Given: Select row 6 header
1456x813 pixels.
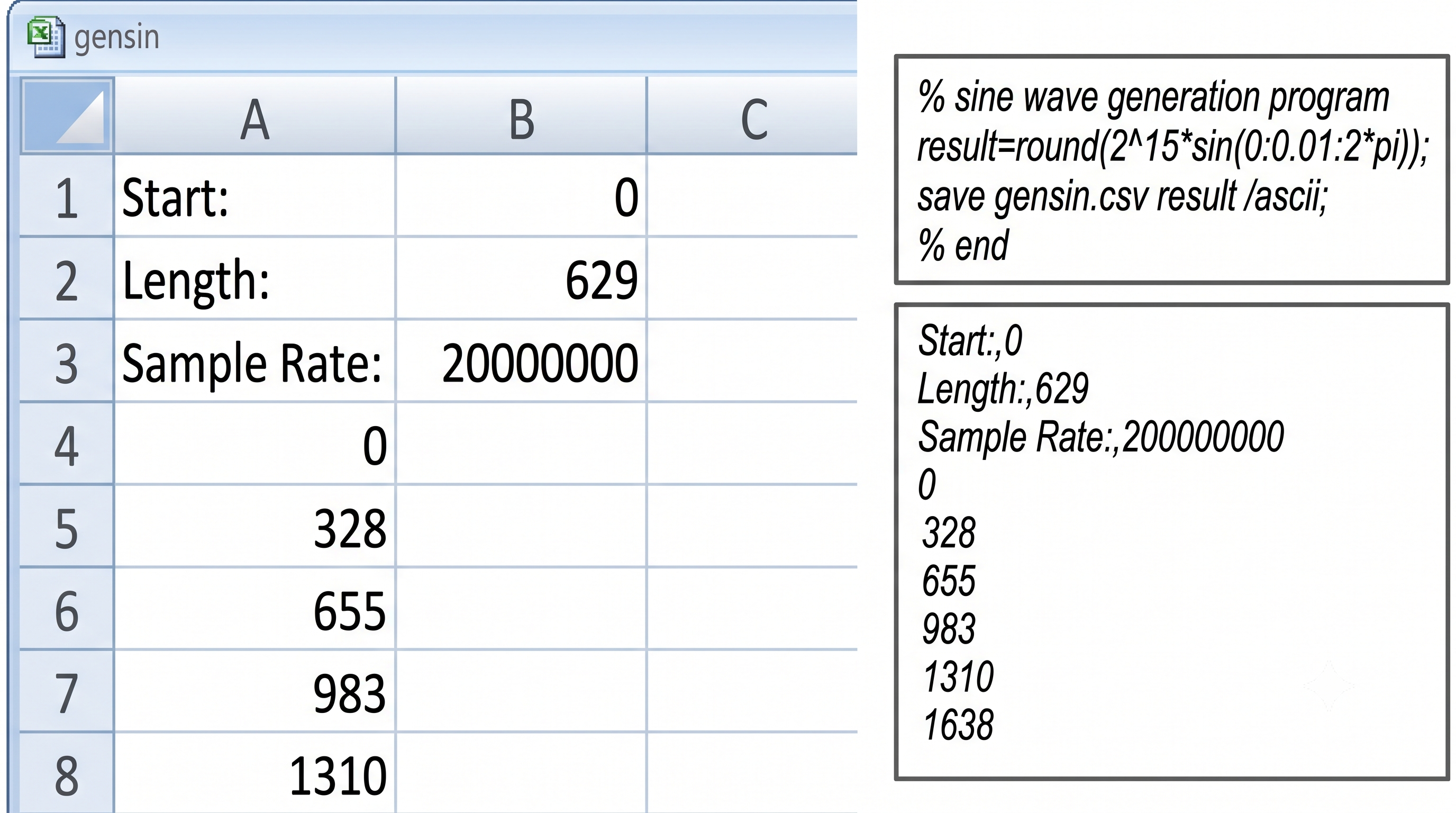Looking at the screenshot, I should pyautogui.click(x=67, y=609).
